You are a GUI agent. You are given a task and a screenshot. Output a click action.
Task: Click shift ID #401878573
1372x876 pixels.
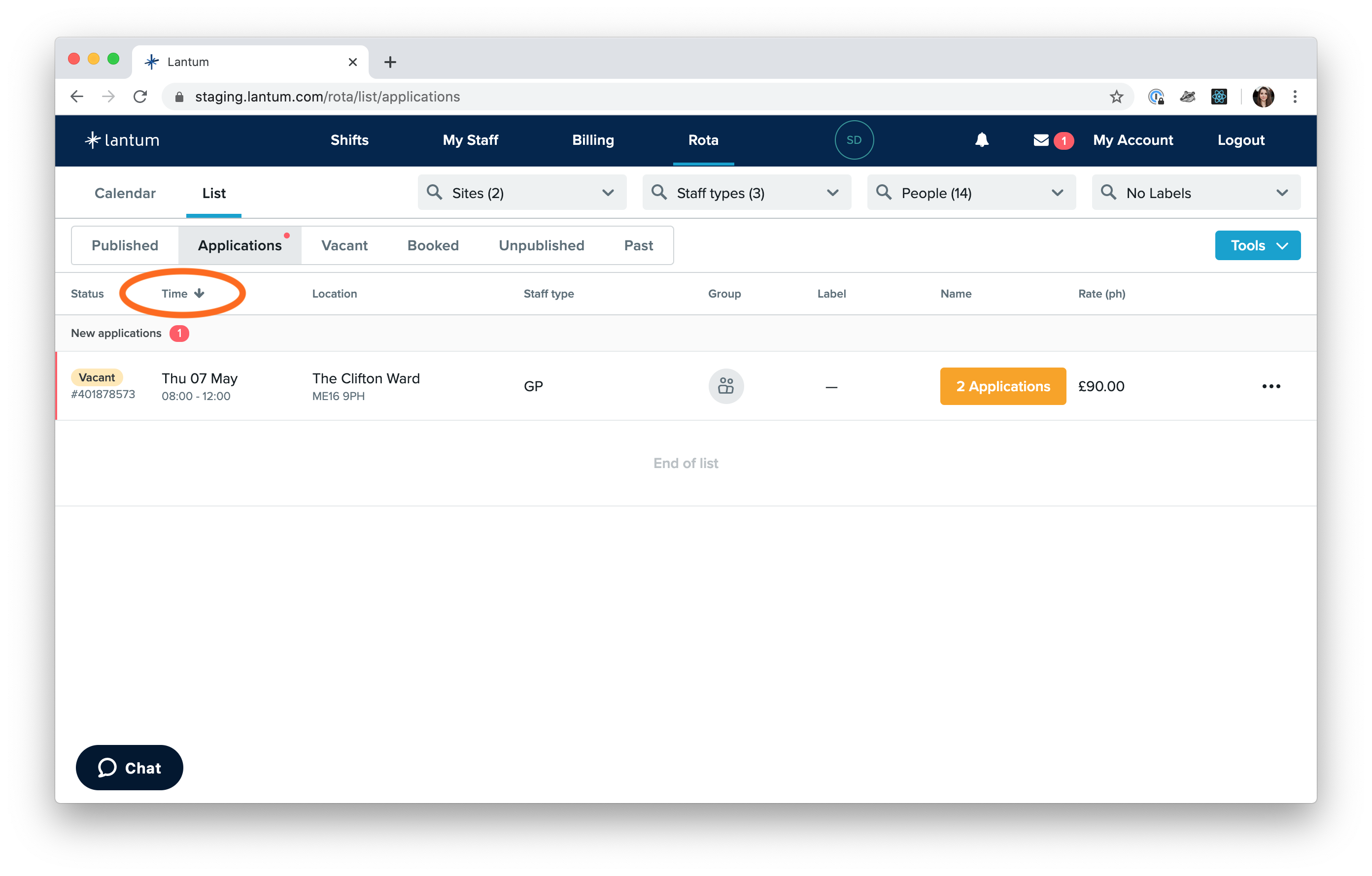pos(103,395)
